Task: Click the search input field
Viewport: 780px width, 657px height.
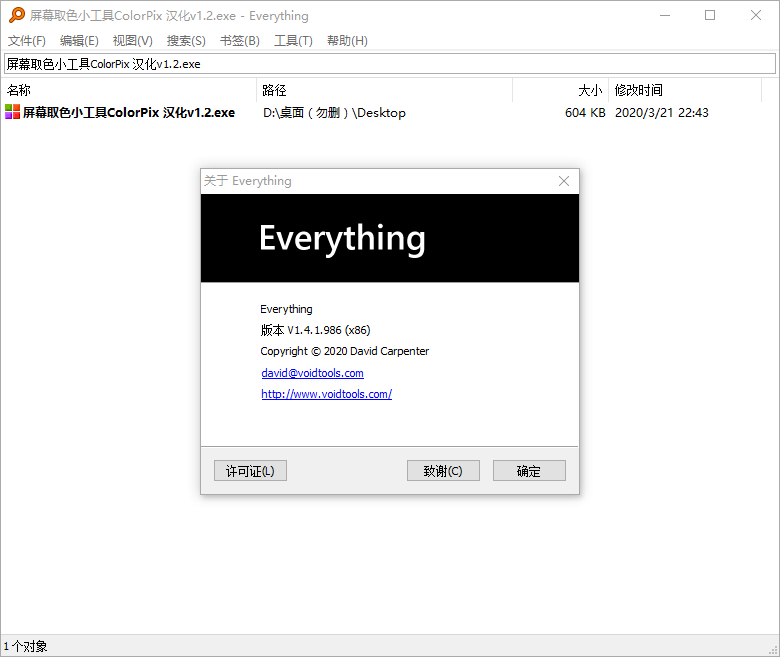Action: point(390,64)
